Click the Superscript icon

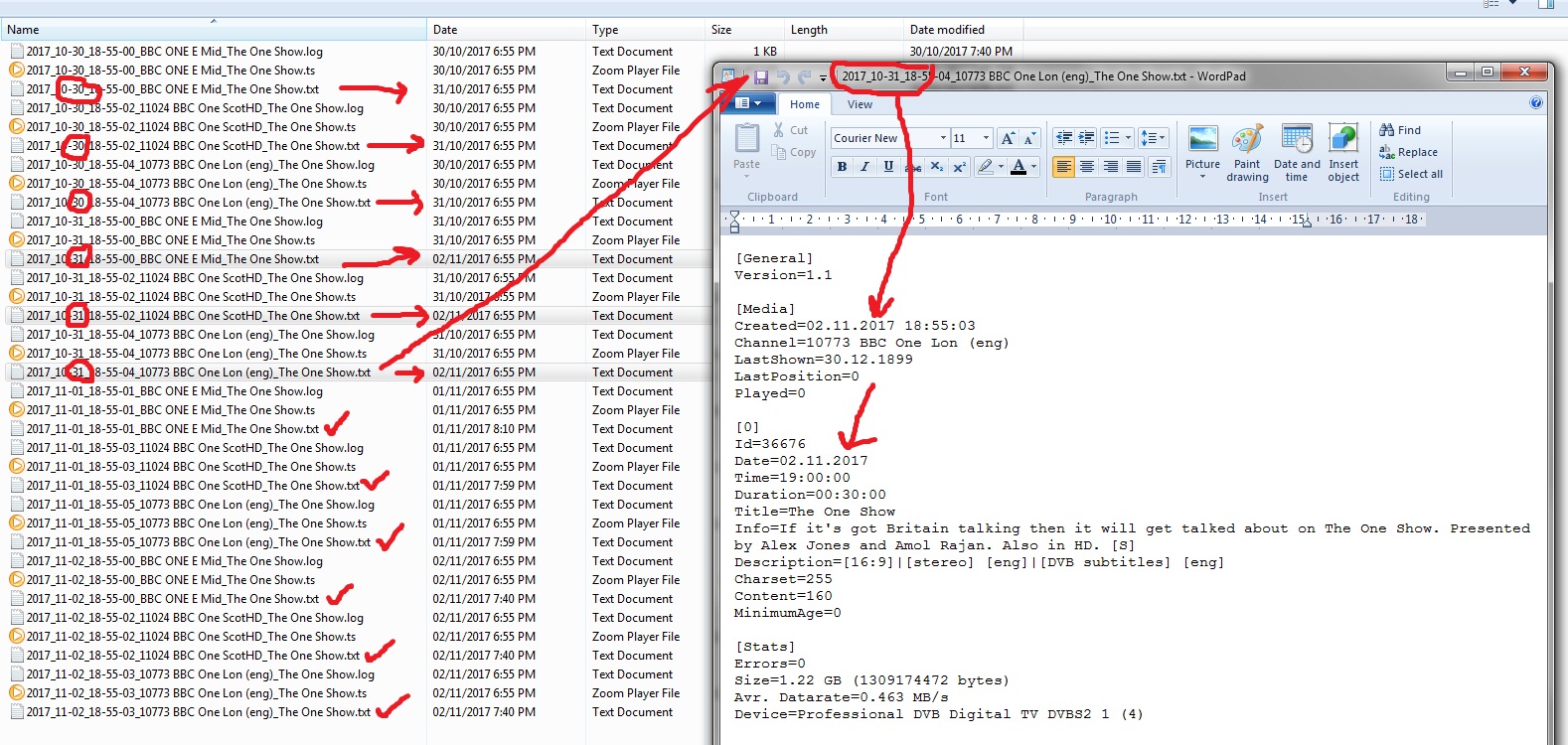tap(959, 167)
